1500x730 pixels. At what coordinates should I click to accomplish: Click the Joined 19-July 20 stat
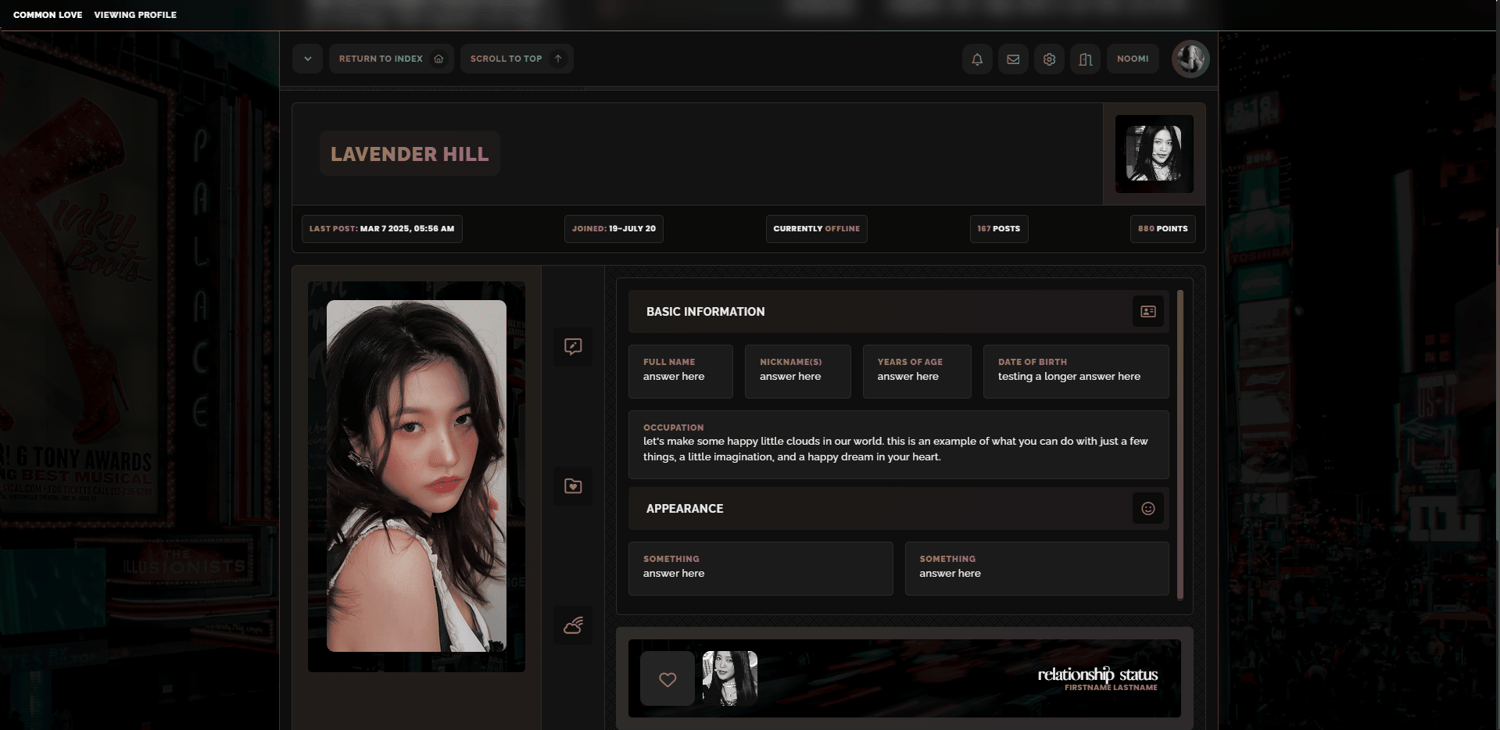[x=614, y=229]
